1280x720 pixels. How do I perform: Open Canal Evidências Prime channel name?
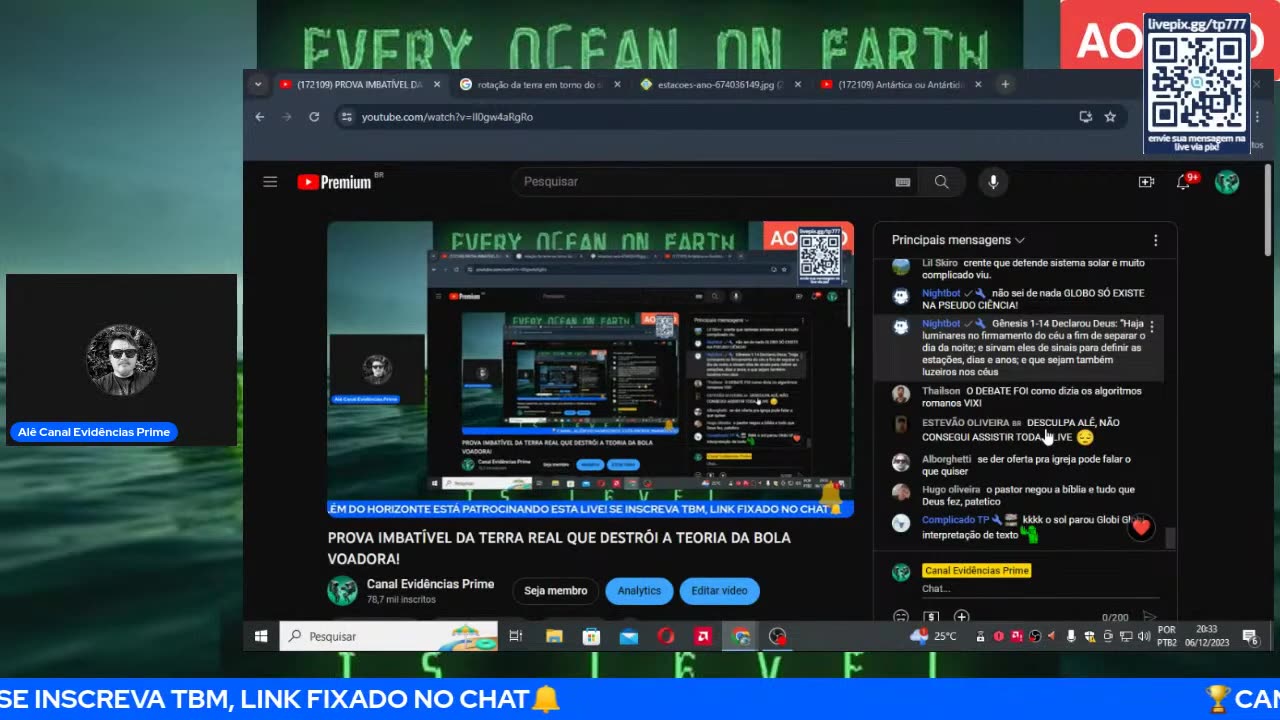point(430,584)
